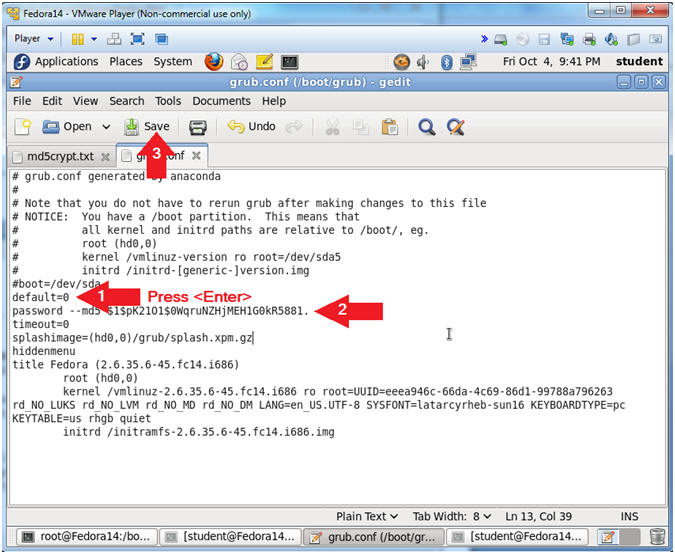The image size is (675, 554).
Task: Open Fedora Applications menu
Action: click(56, 62)
